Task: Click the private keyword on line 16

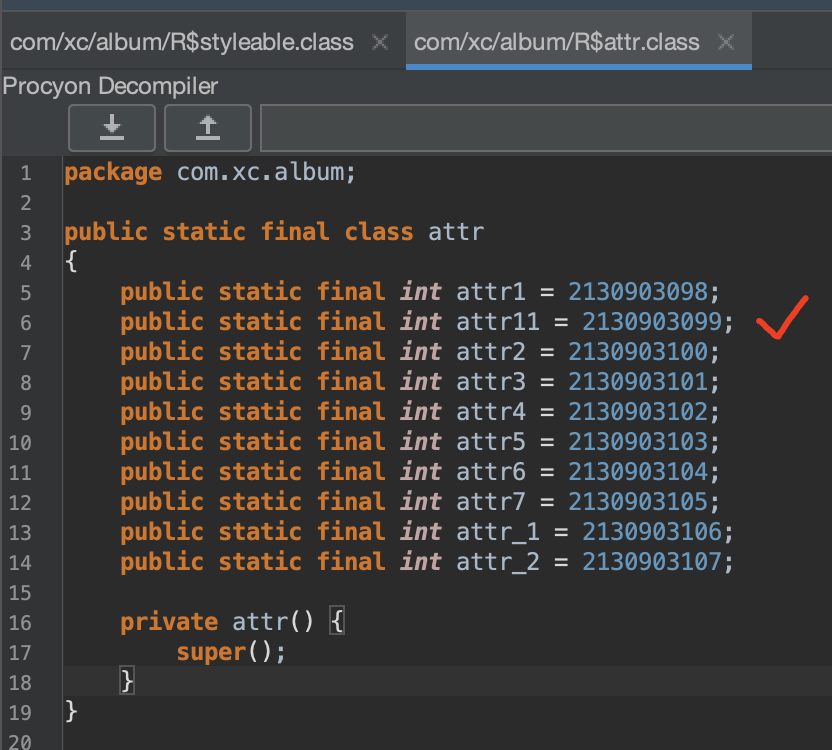Action: (169, 622)
